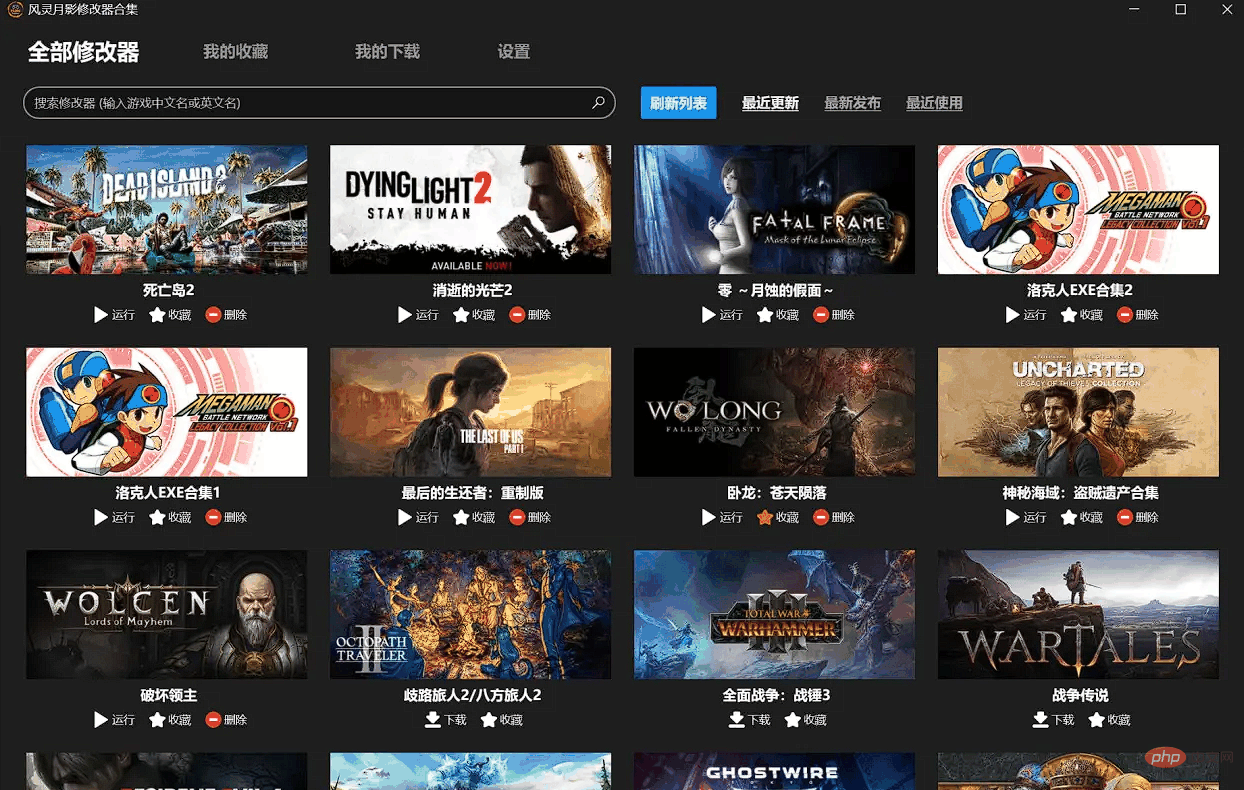Favorite the 最后的生还者:重制版 trainer

(474, 518)
